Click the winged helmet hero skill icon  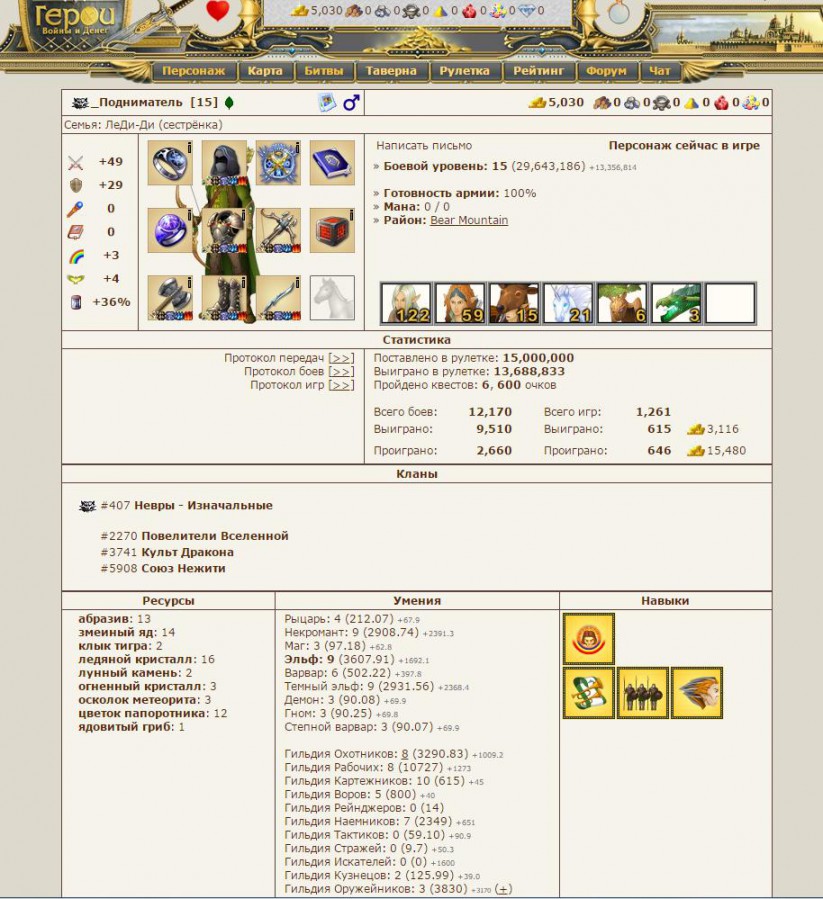click(x=696, y=693)
